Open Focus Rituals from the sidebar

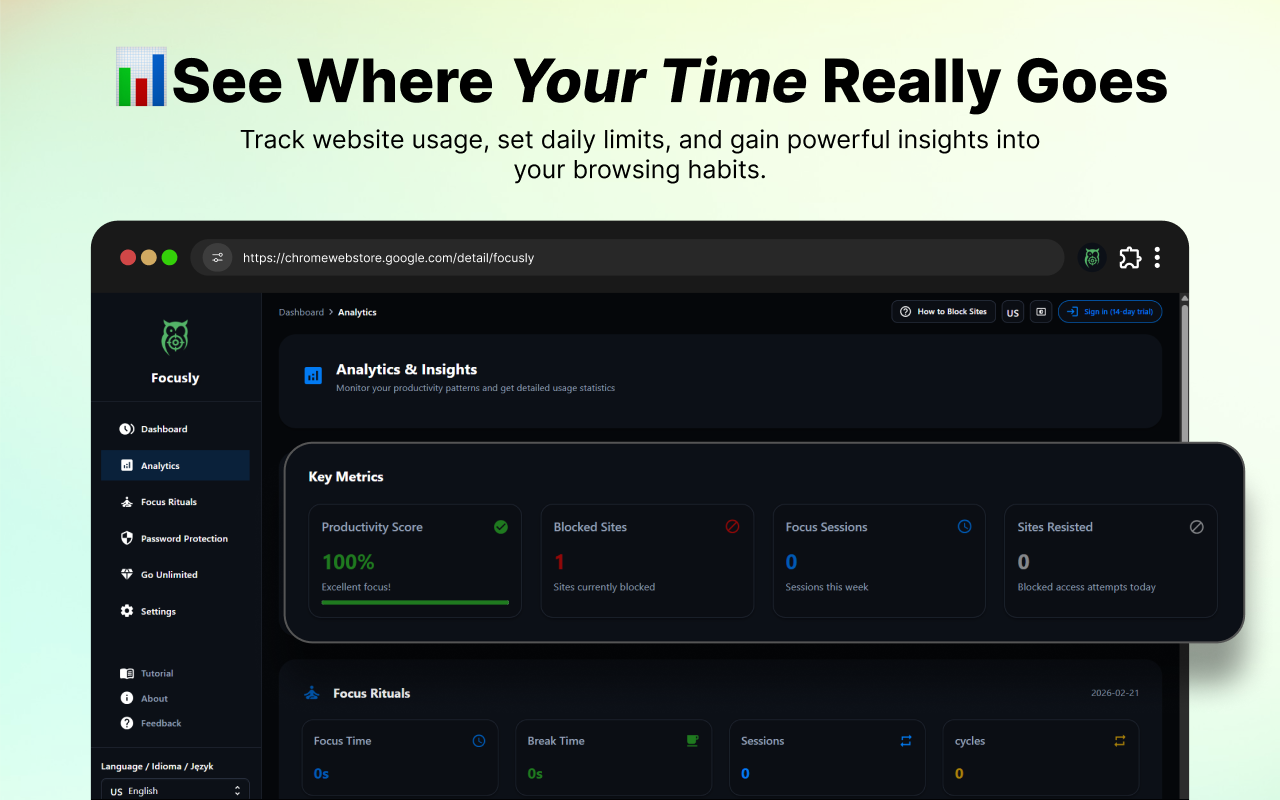[x=175, y=502]
